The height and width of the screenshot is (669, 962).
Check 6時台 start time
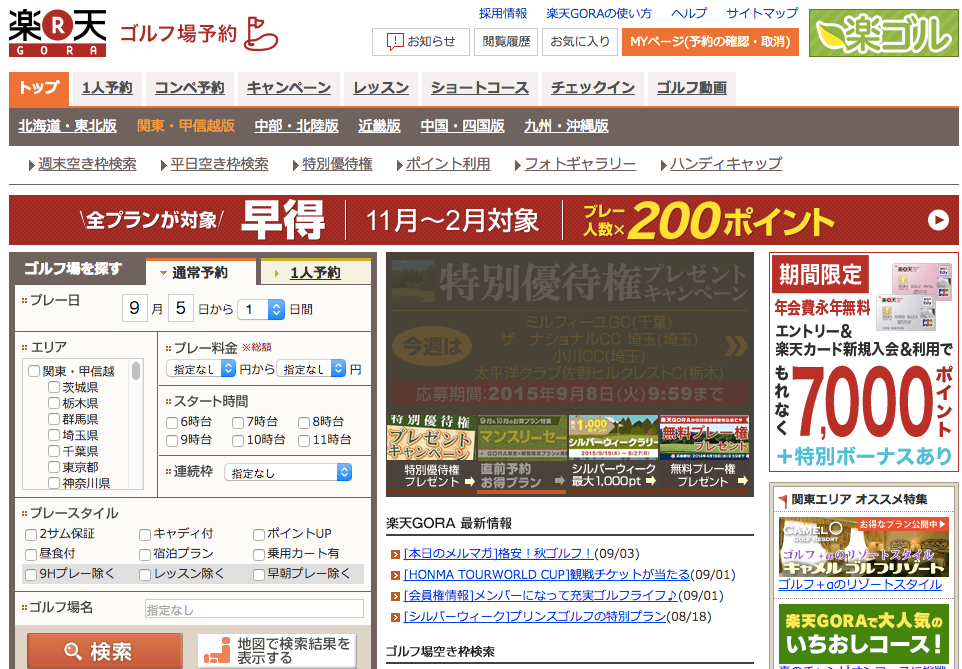click(172, 422)
